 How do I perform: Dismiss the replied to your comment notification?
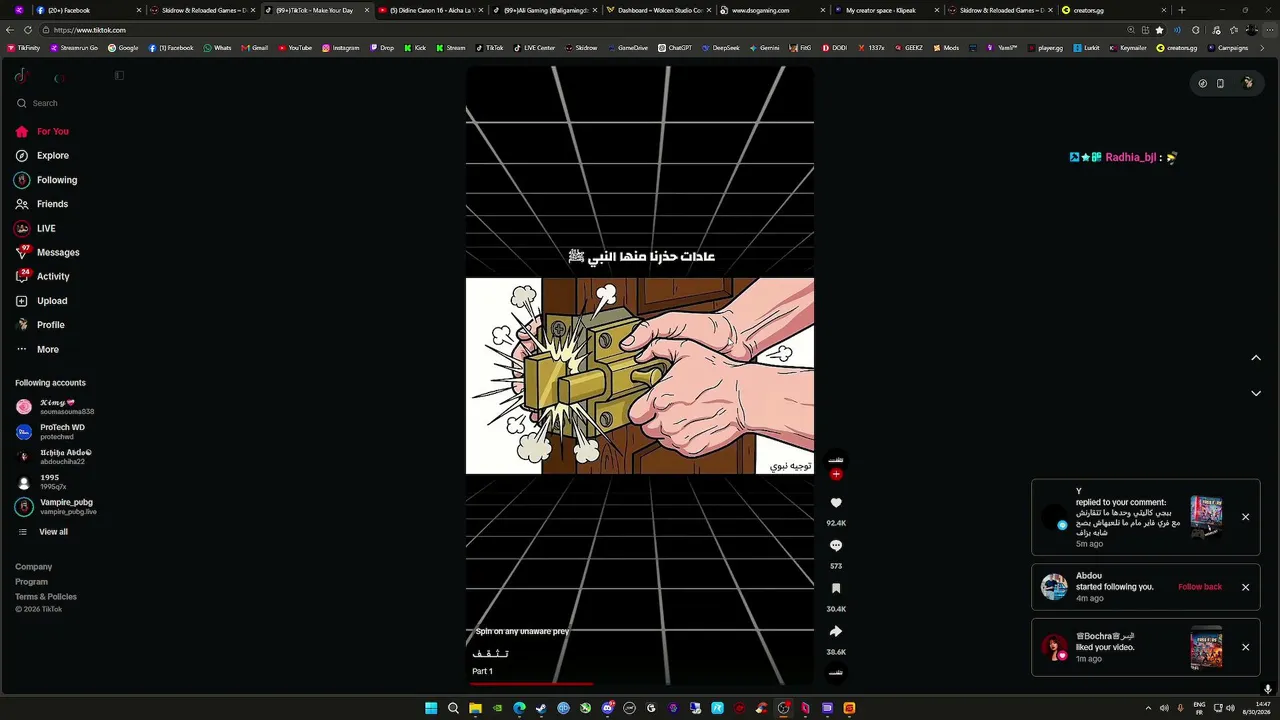1245,517
